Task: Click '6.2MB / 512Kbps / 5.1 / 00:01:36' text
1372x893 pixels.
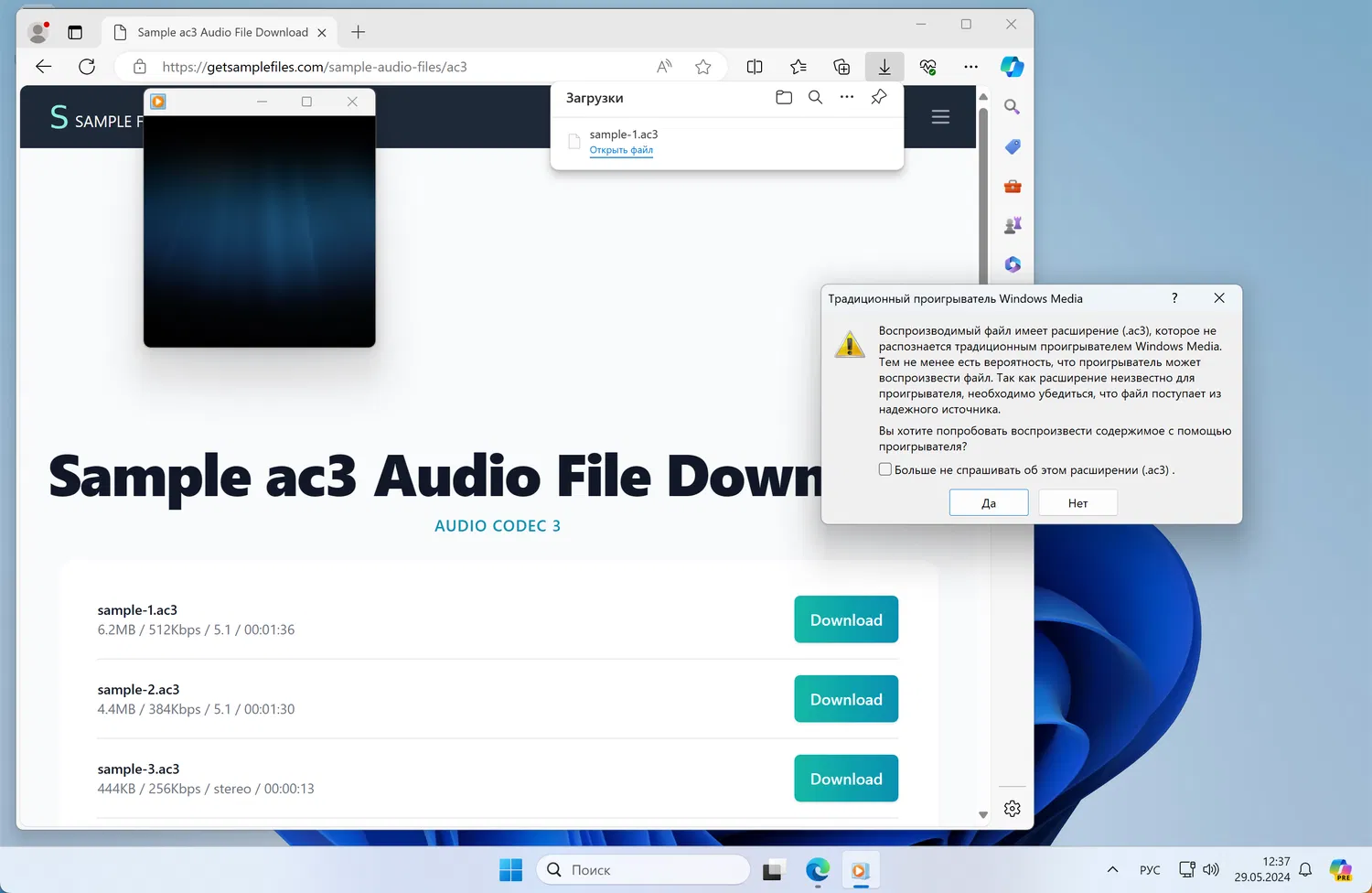Action: [196, 629]
